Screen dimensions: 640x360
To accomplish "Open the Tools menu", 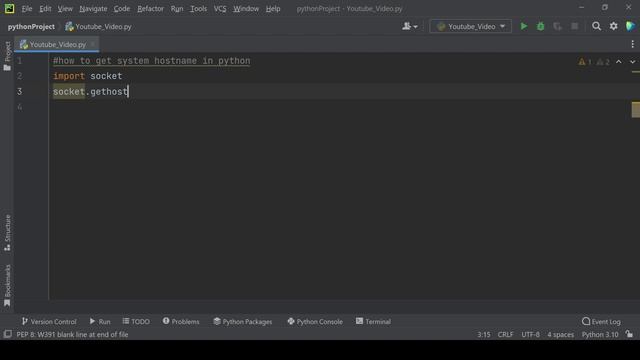I will (x=198, y=9).
